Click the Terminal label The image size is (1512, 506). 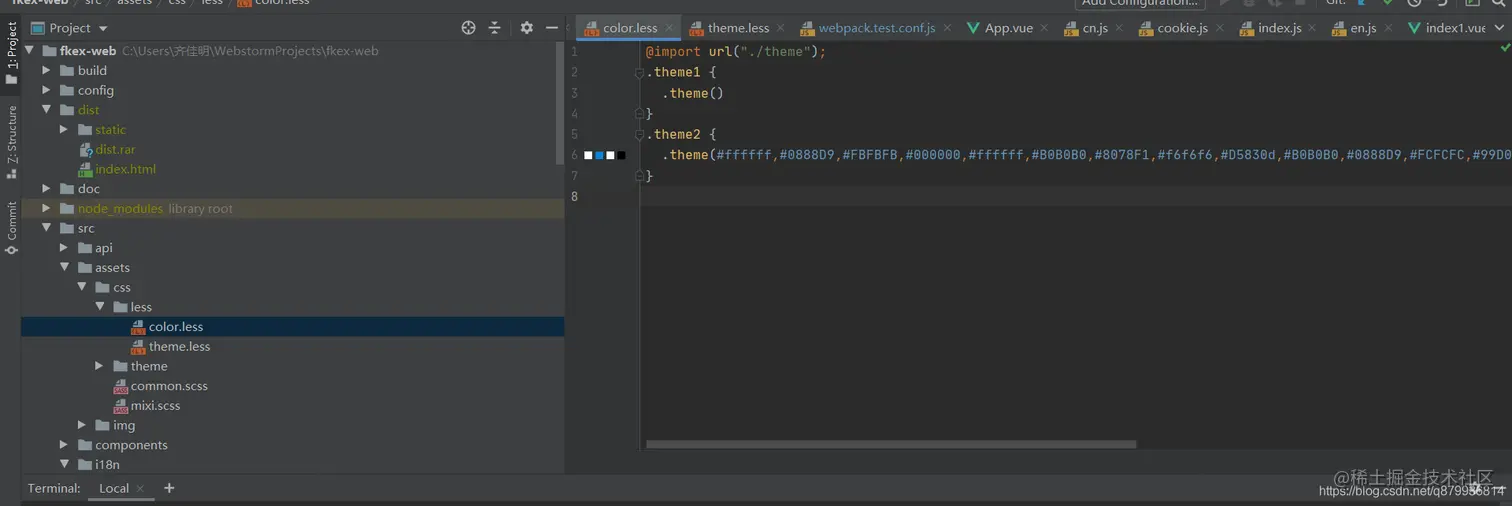[54, 489]
